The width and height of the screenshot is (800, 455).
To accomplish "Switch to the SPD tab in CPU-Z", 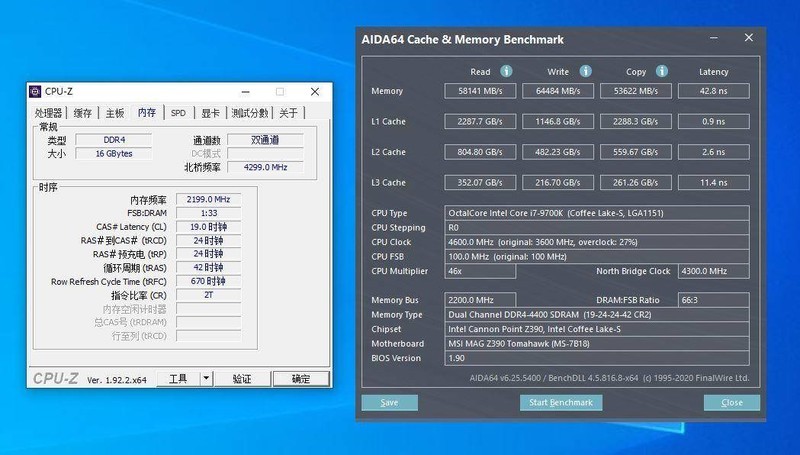I will [x=178, y=113].
